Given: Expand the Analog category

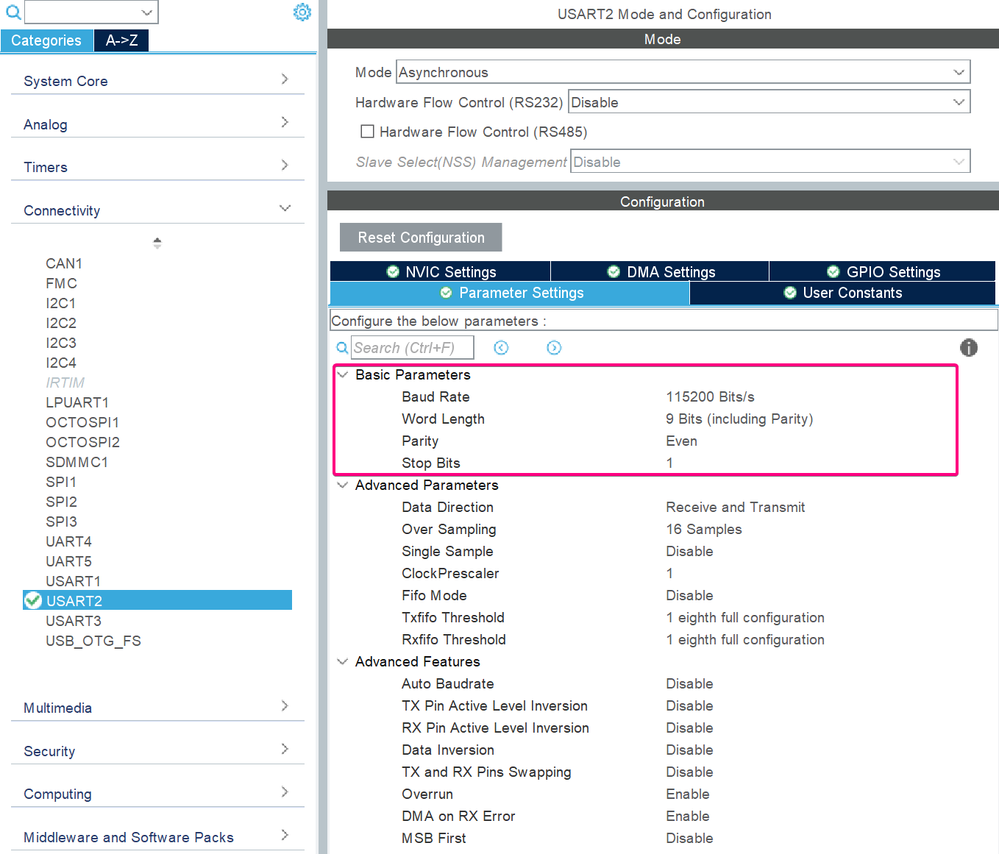Looking at the screenshot, I should pyautogui.click(x=157, y=124).
